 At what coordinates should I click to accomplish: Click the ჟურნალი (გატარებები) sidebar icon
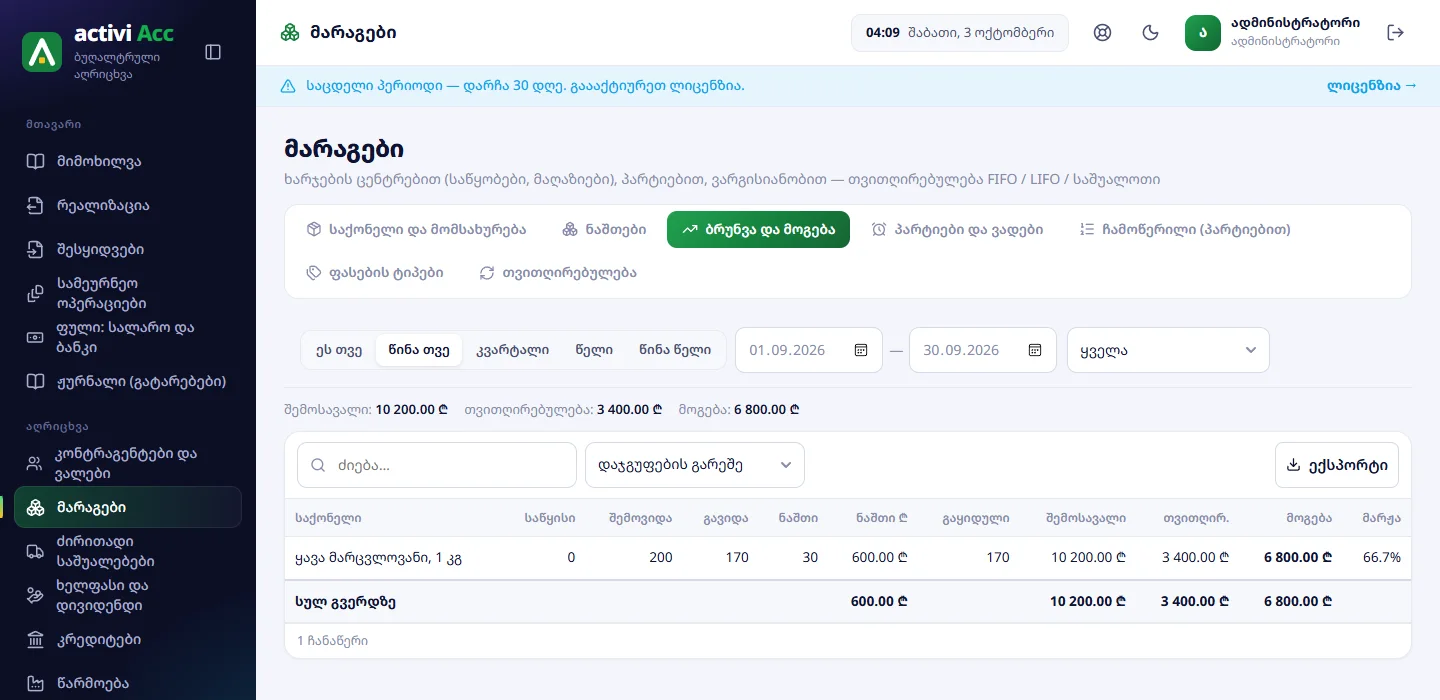click(x=35, y=382)
